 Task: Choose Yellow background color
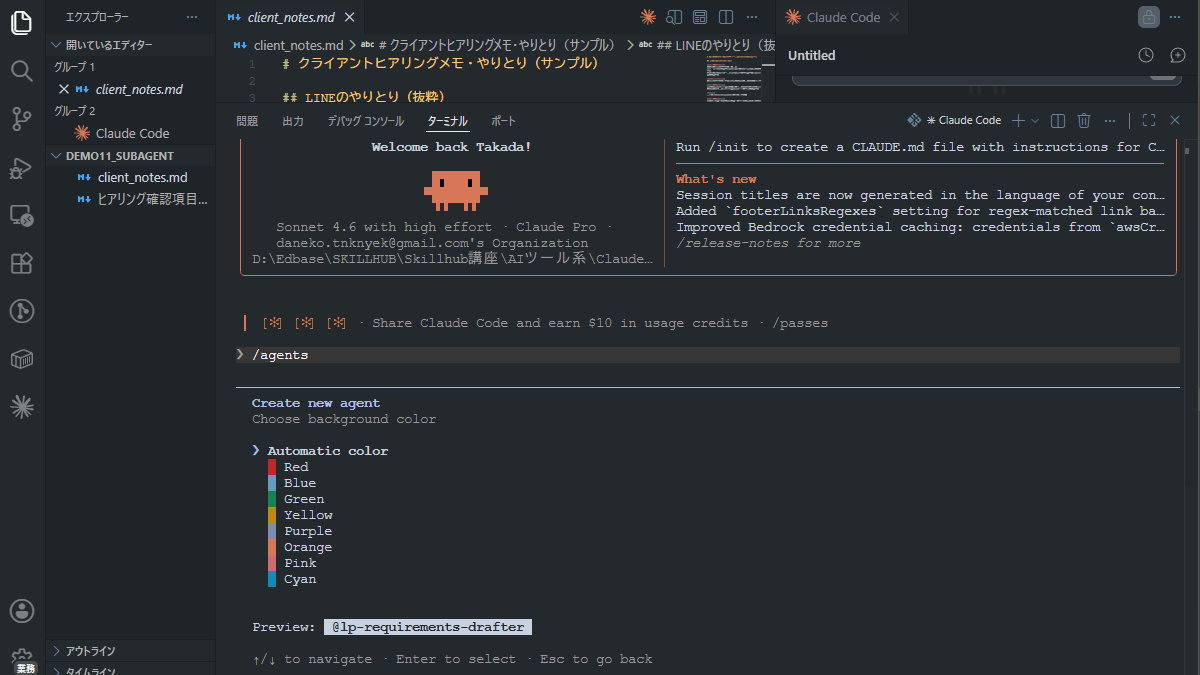308,515
